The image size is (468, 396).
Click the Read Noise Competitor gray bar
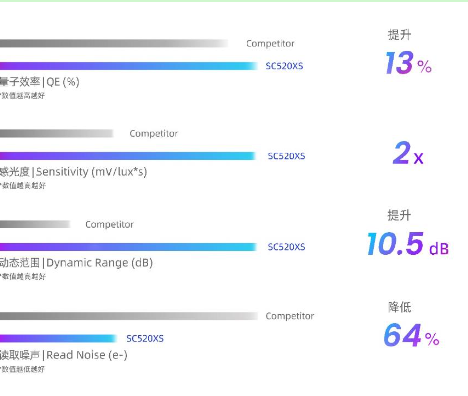[x=129, y=316]
